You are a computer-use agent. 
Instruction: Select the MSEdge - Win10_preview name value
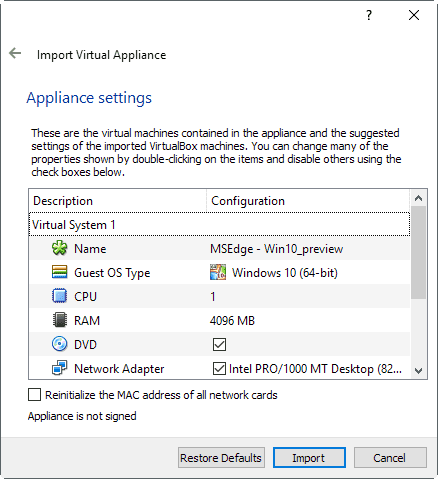click(x=276, y=249)
